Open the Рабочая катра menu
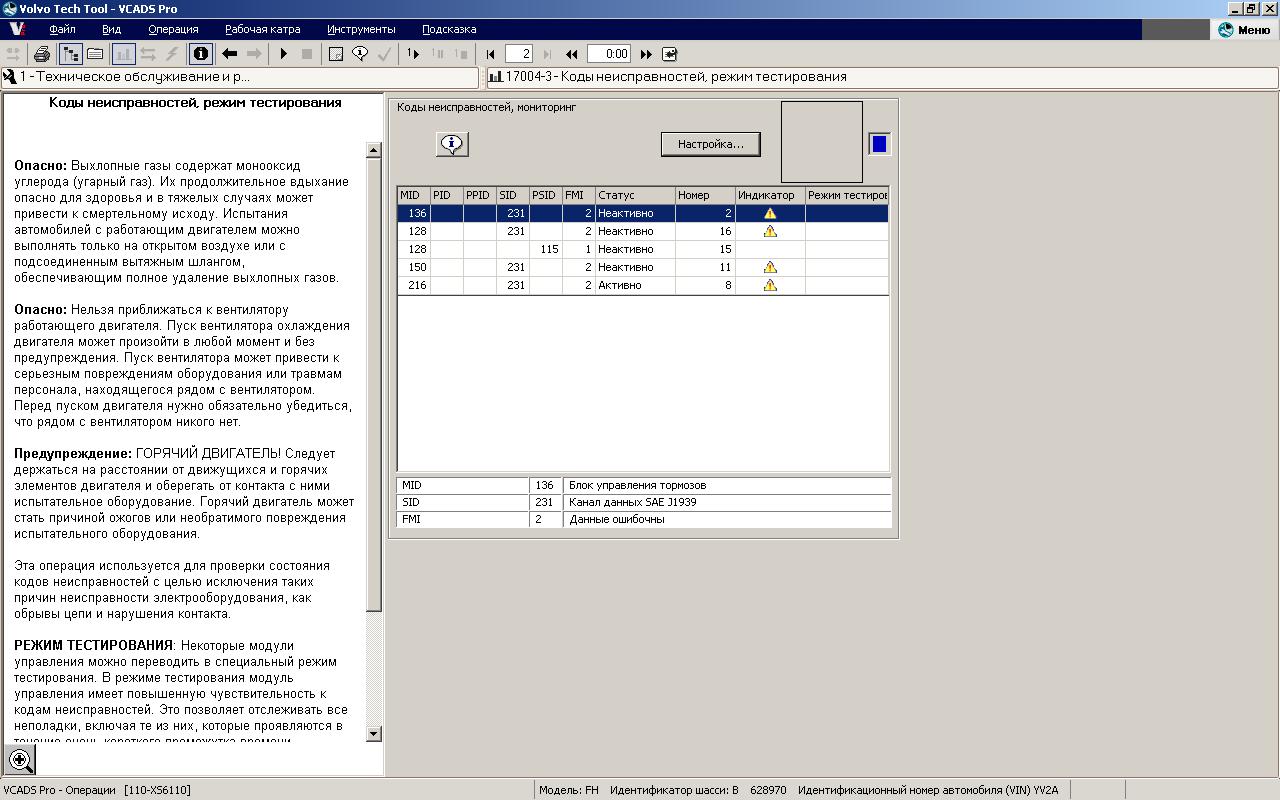Viewport: 1280px width, 800px height. 263,29
